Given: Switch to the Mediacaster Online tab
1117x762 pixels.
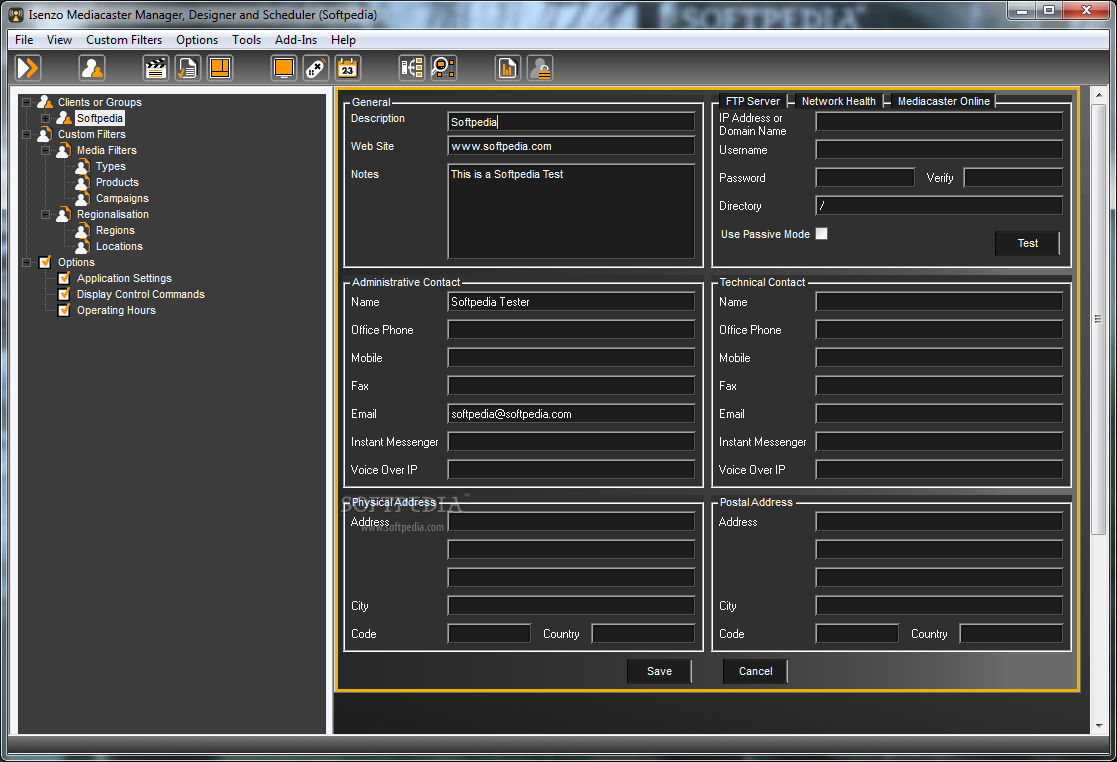Looking at the screenshot, I should (x=943, y=101).
